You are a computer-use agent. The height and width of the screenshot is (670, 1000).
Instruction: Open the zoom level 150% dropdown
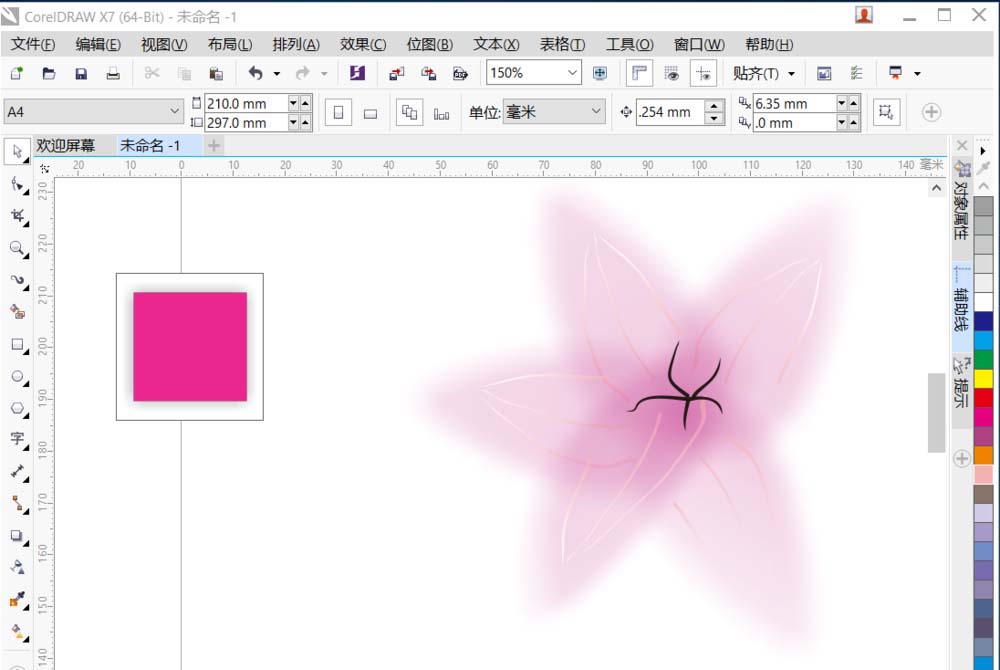pyautogui.click(x=572, y=73)
